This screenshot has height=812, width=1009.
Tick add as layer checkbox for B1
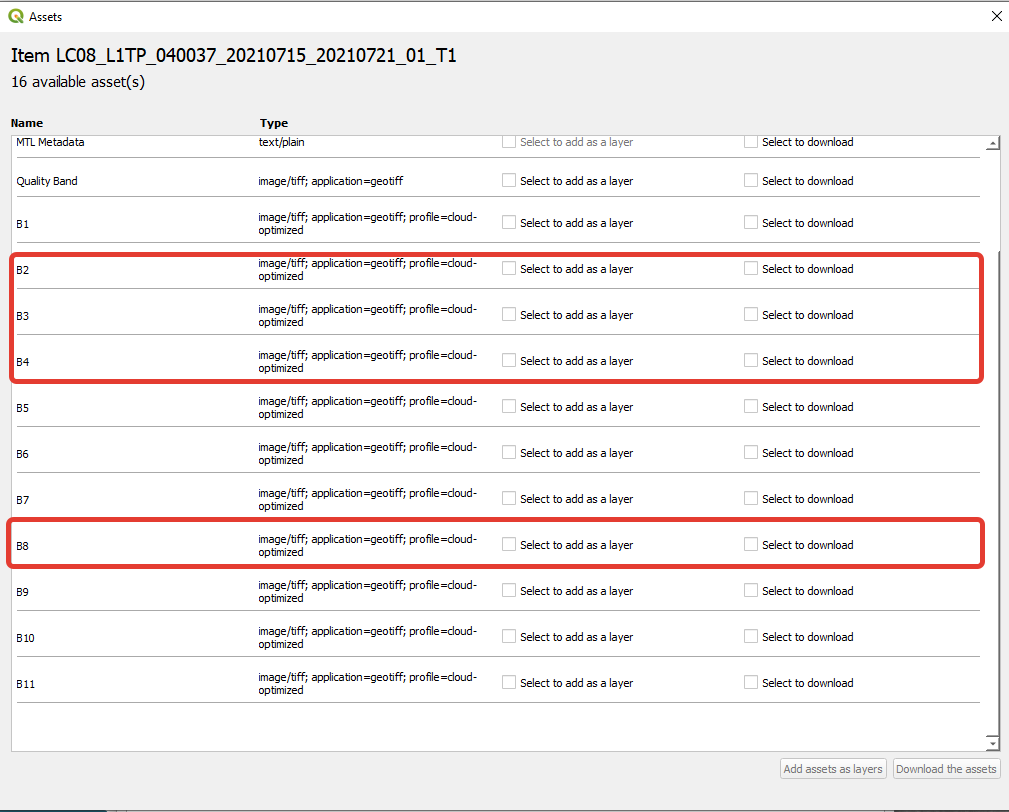pyautogui.click(x=508, y=223)
